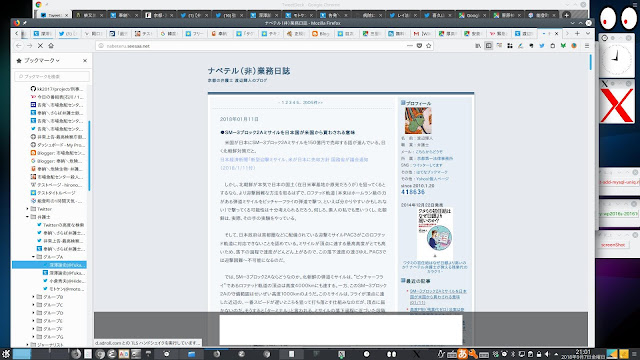Open new tab in Chrome window
The width and height of the screenshot is (640, 360).
coord(566,15)
